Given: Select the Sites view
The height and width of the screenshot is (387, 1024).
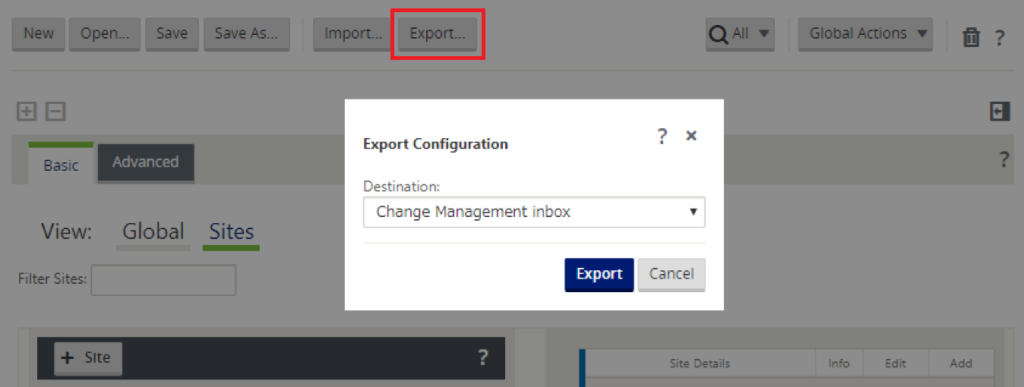Looking at the screenshot, I should click(231, 232).
